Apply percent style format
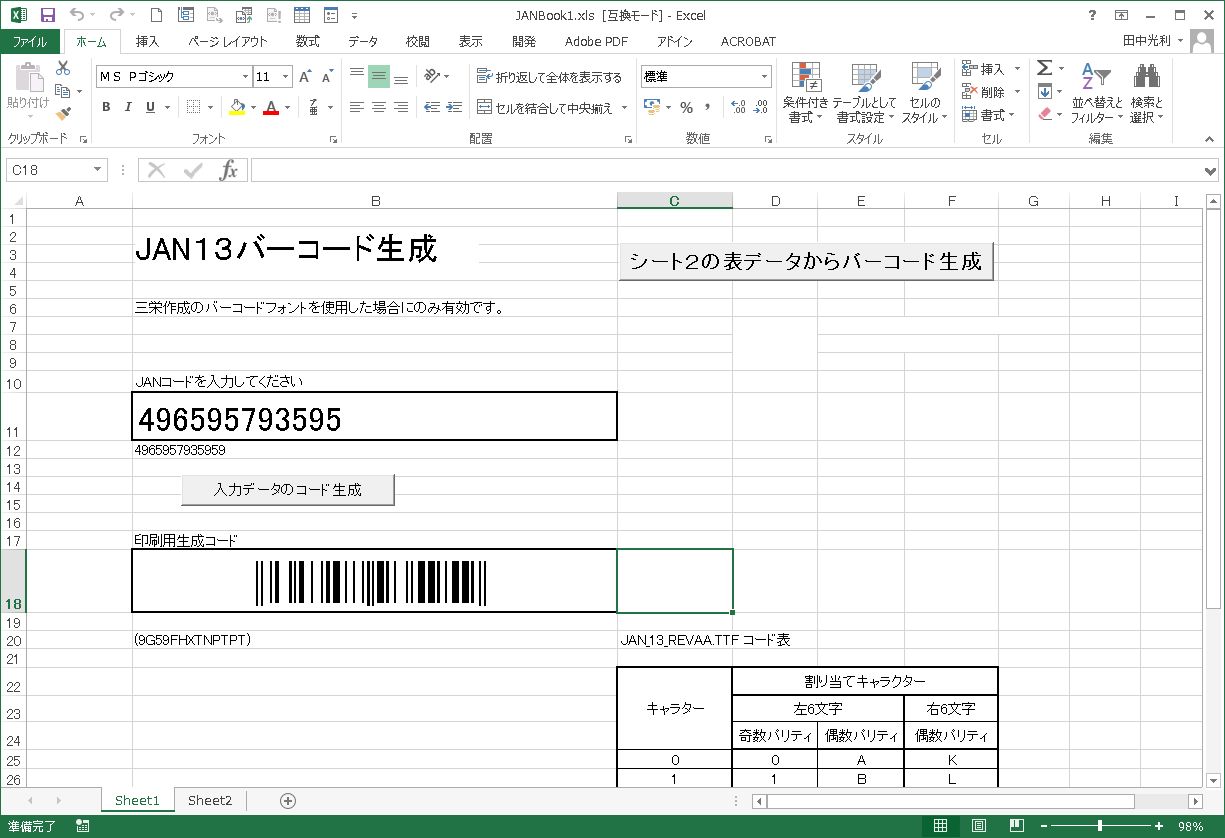1225x838 pixels. [687, 107]
